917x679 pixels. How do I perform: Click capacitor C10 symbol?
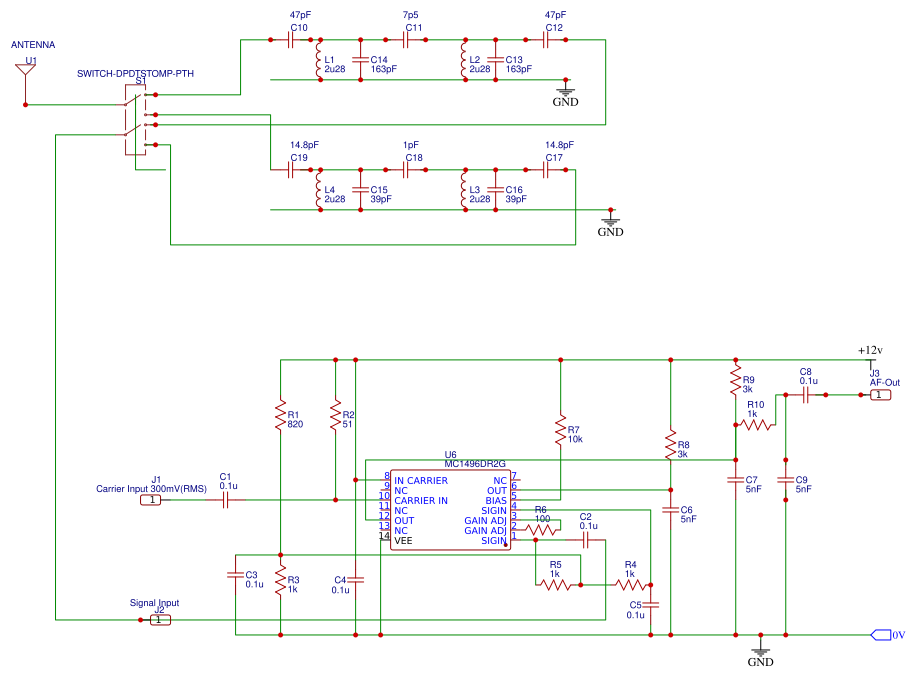[291, 40]
